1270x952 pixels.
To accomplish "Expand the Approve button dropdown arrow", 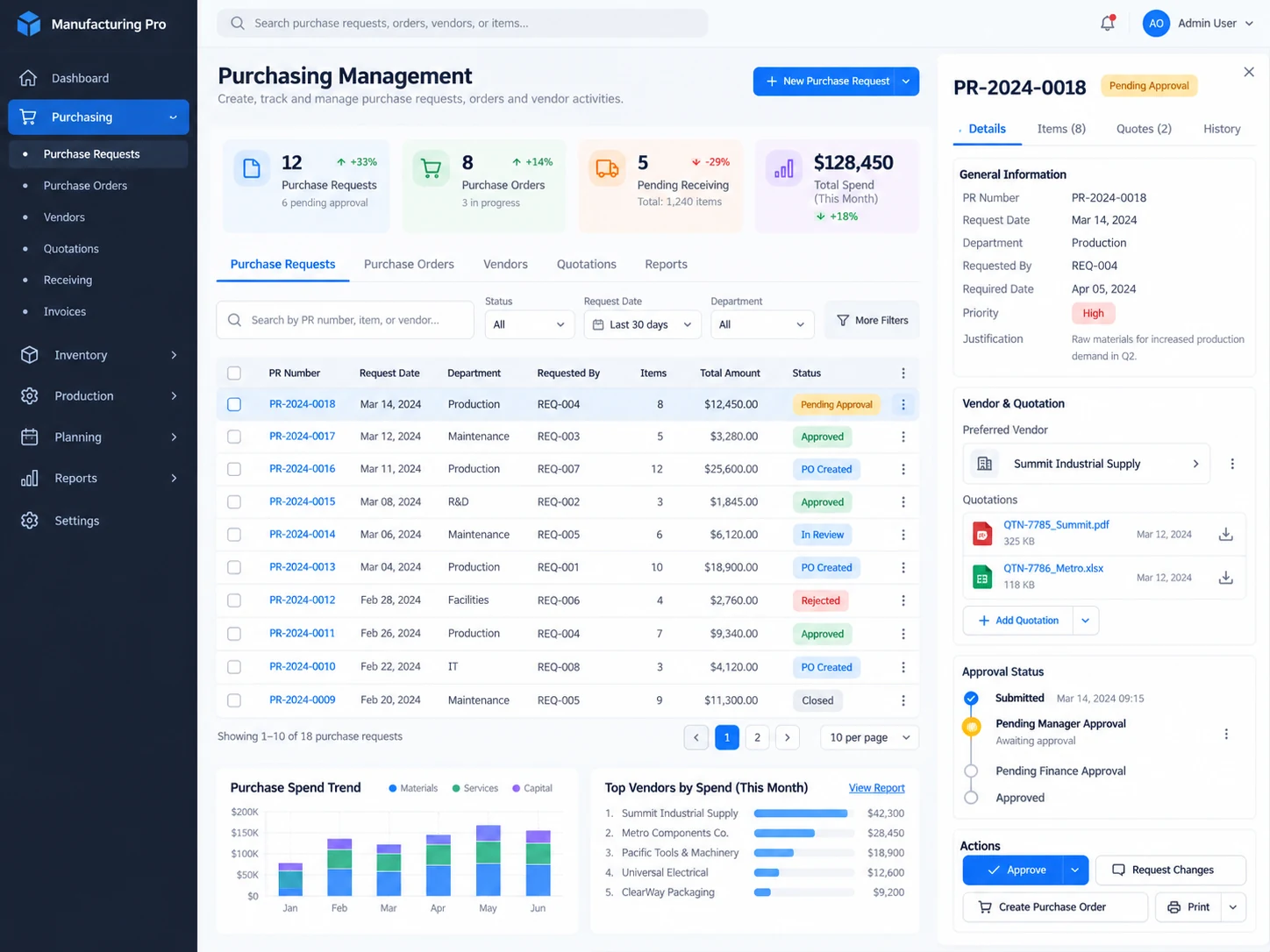I will (x=1075, y=870).
